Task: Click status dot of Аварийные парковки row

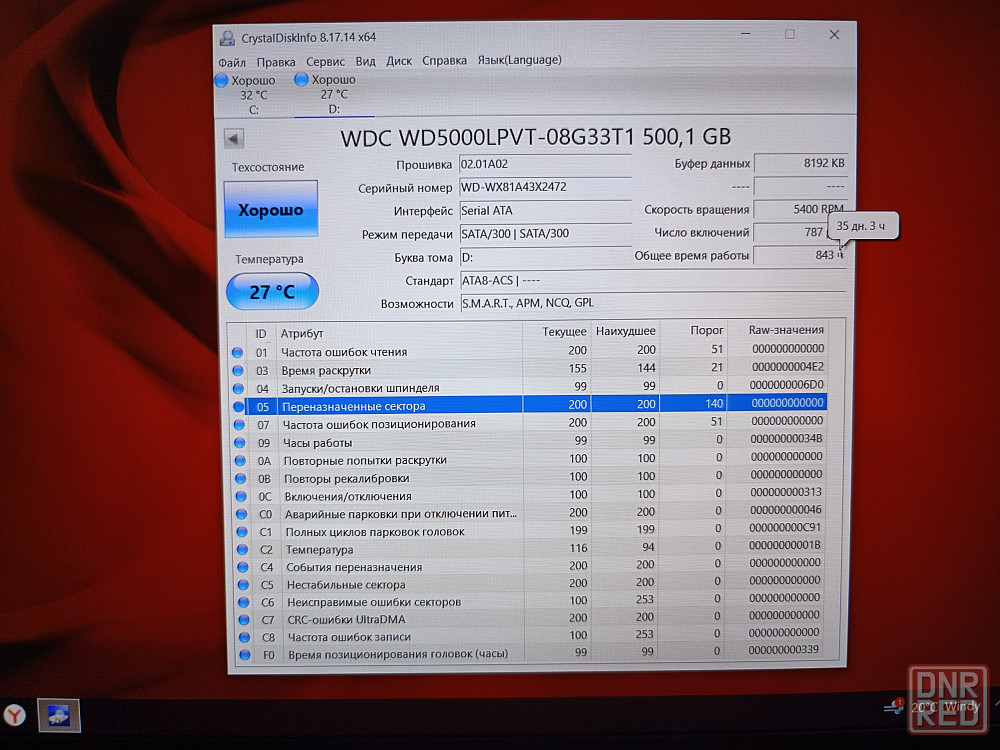Action: [x=242, y=513]
